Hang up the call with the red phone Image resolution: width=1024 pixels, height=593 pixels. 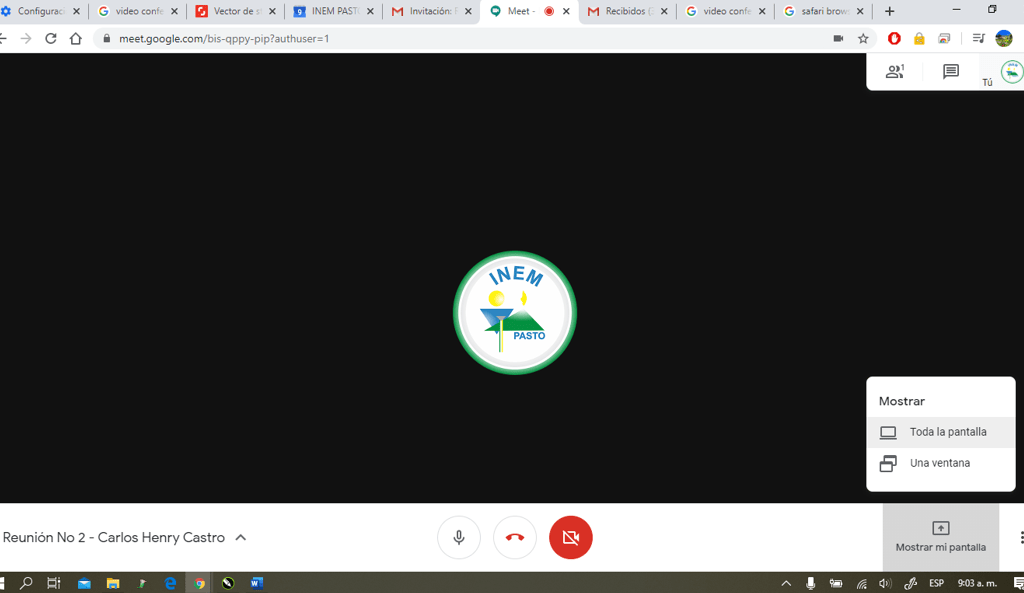(x=515, y=537)
